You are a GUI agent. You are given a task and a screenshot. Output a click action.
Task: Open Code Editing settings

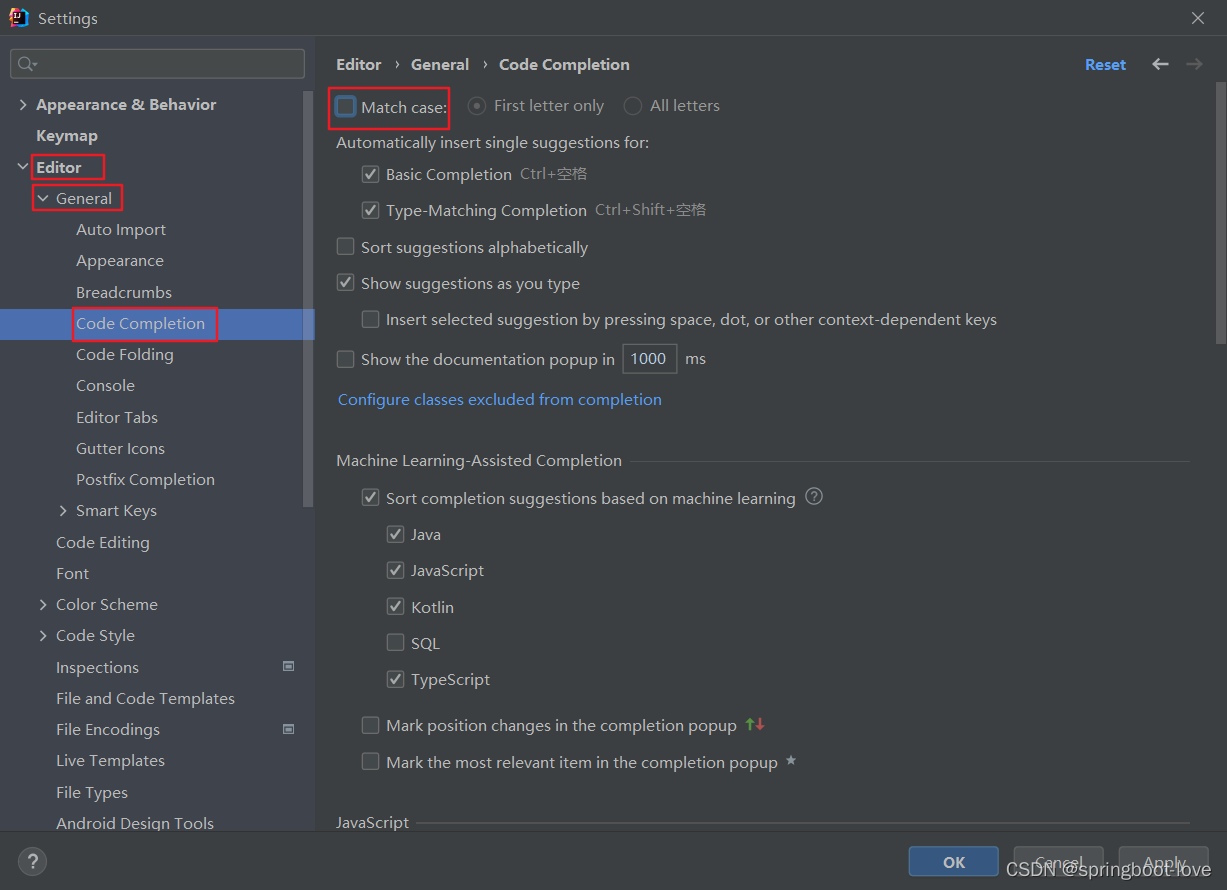(103, 542)
